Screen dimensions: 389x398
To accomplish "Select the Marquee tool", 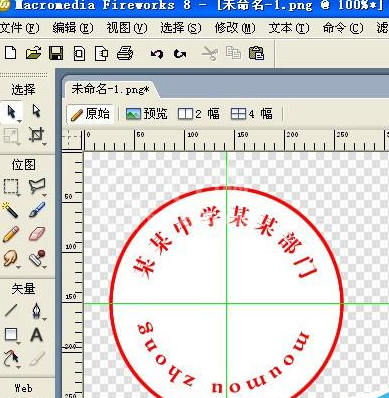I will point(11,186).
